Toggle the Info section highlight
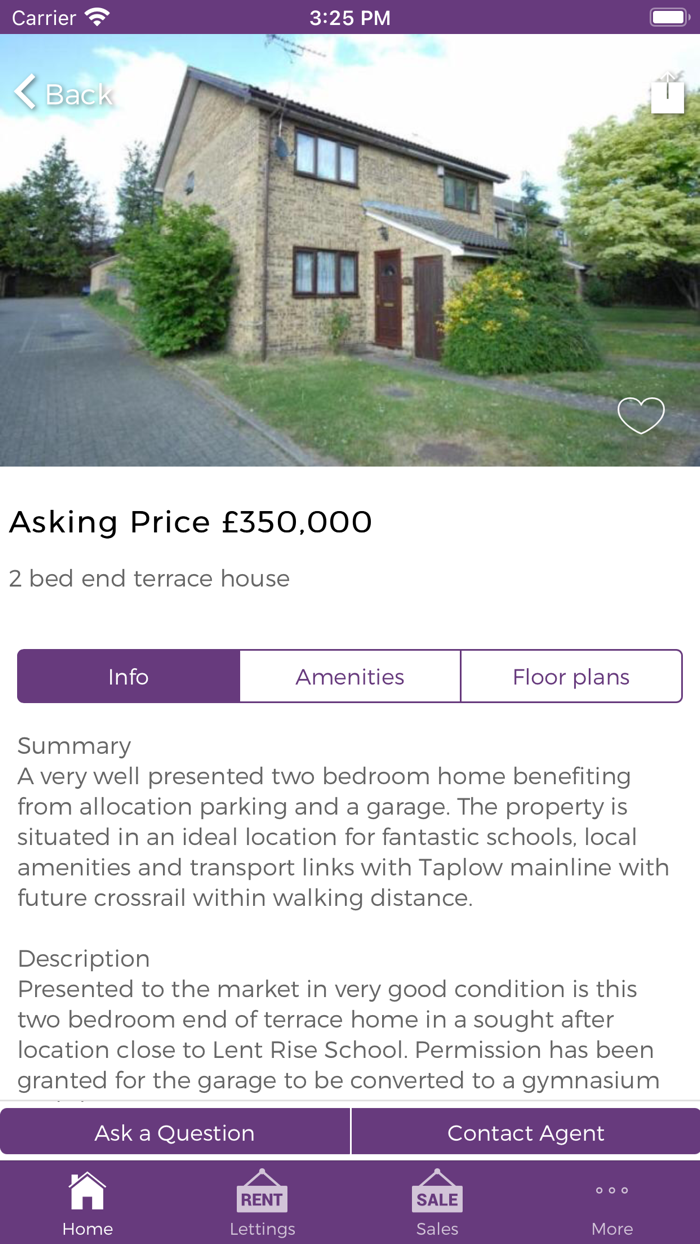 pyautogui.click(x=128, y=676)
